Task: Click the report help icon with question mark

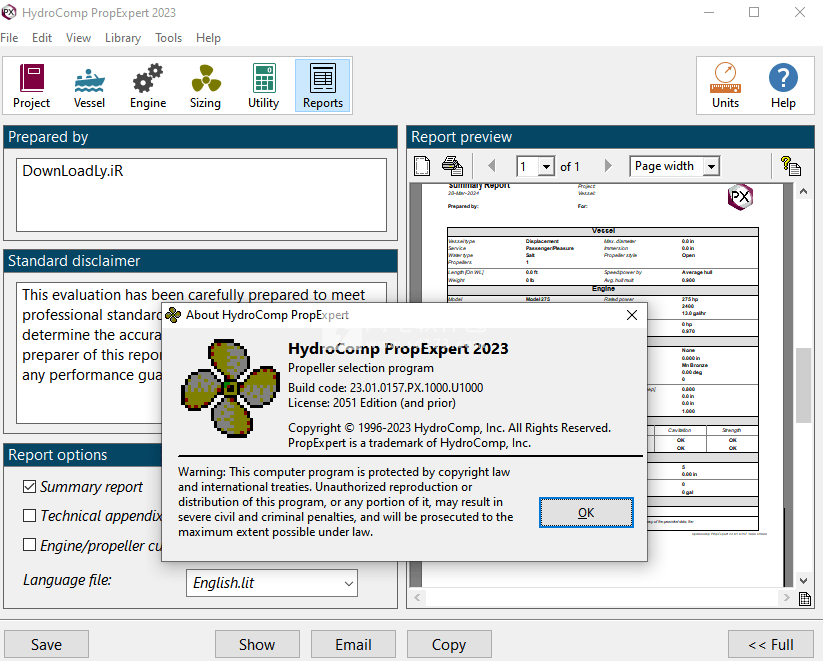Action: point(790,166)
